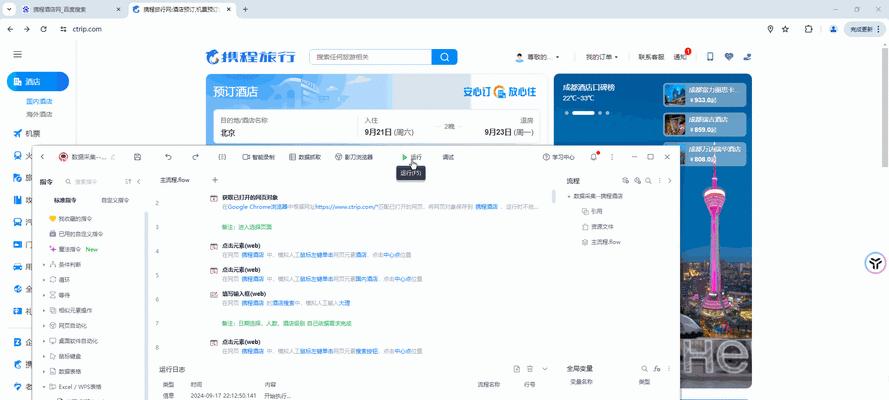889x400 pixels.
Task: Click the save icon in the RPA toolbar
Action: pyautogui.click(x=137, y=157)
